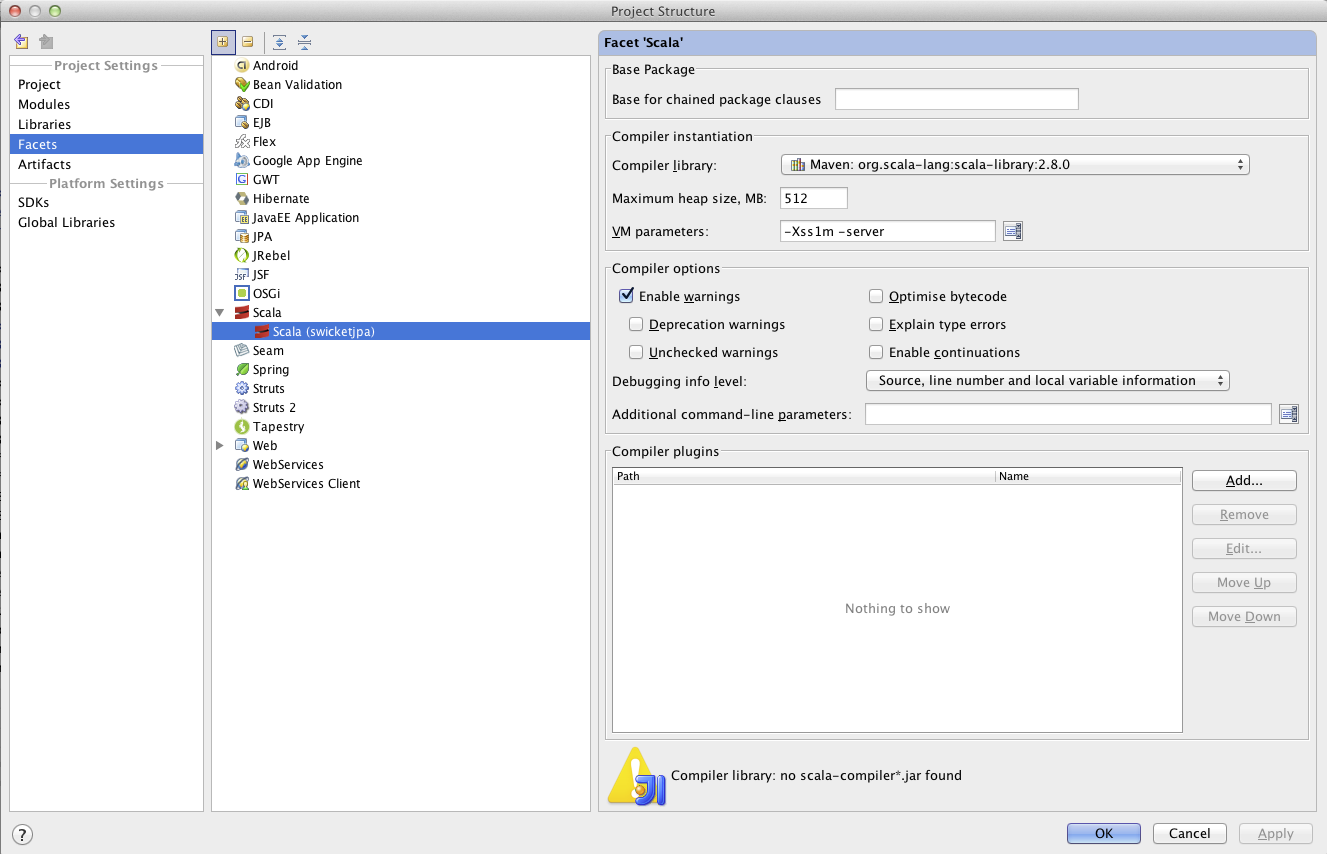The height and width of the screenshot is (854, 1327).
Task: Select the JavaEE Application icon
Action: [x=242, y=218]
